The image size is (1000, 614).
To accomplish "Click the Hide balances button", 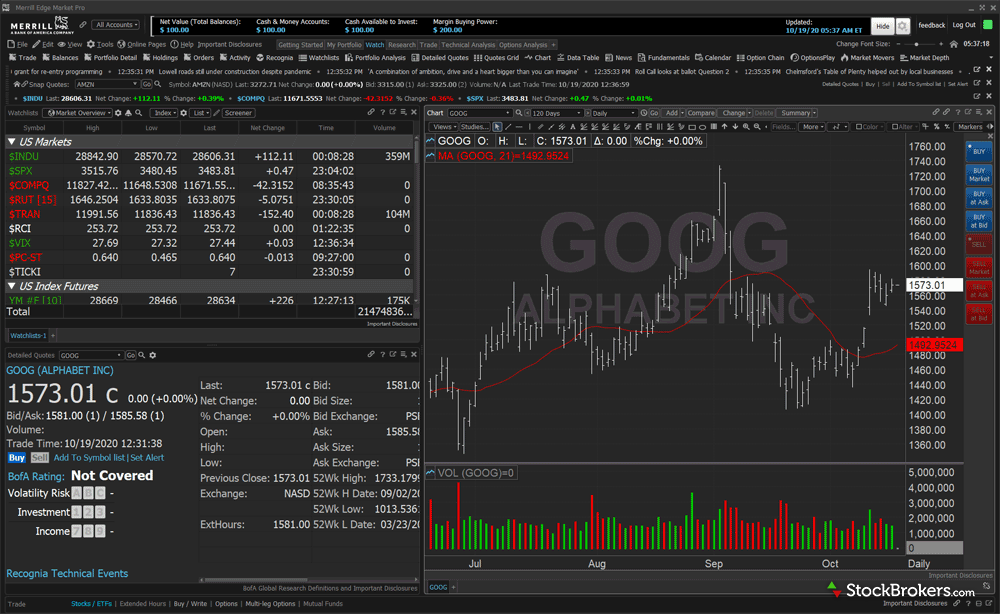I will click(881, 26).
